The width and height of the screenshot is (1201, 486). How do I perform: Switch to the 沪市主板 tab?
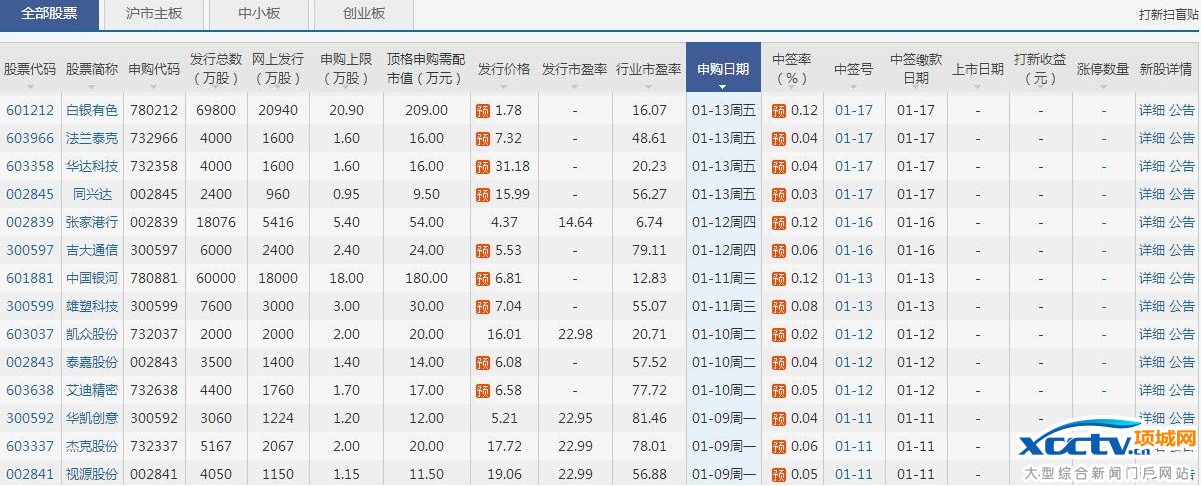[x=153, y=14]
